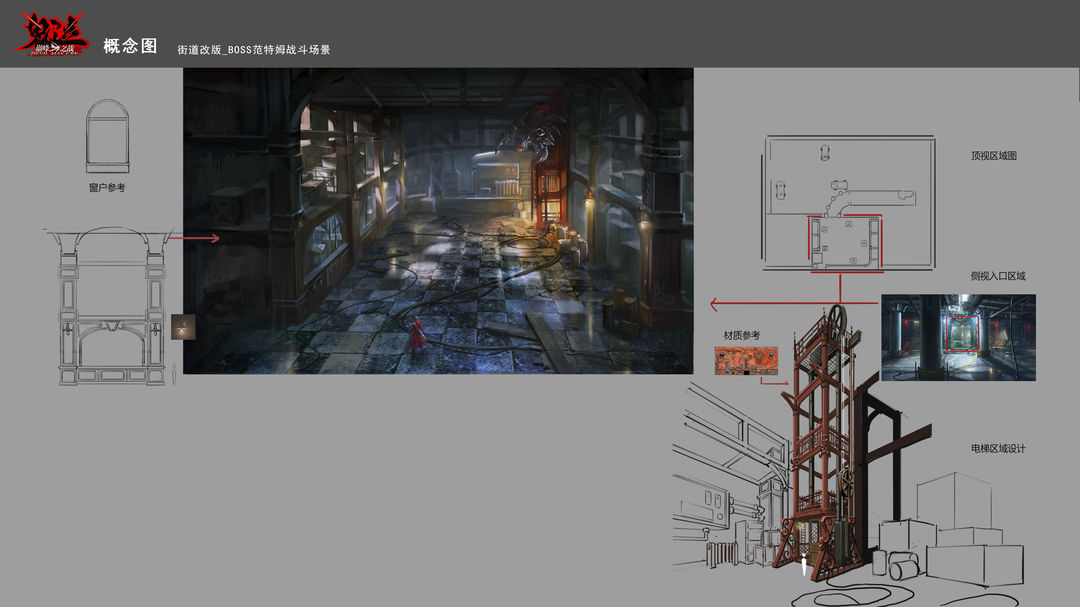Click the red outlined room in the map
The image size is (1080, 607).
(845, 241)
